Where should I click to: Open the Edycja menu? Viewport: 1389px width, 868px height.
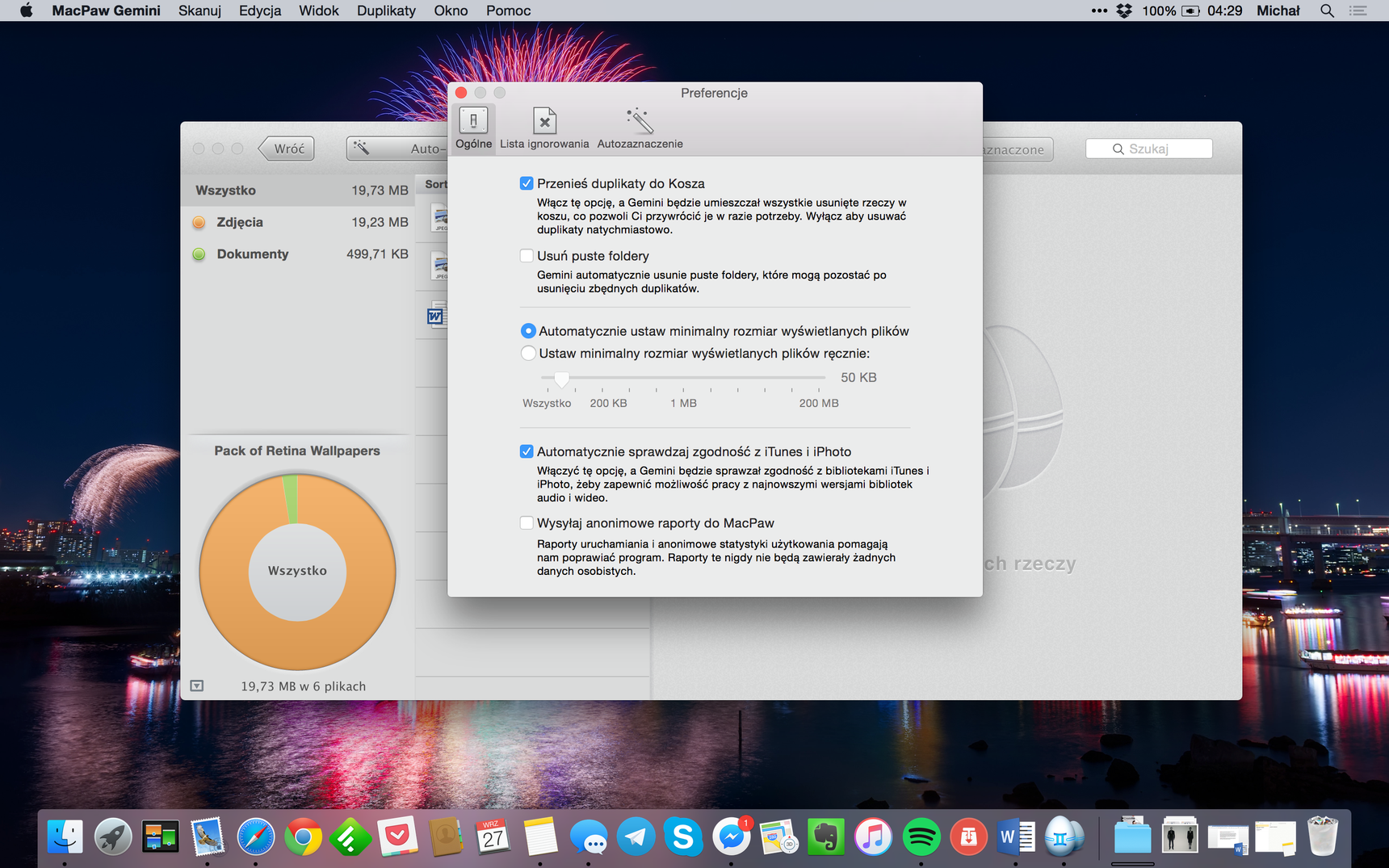coord(260,10)
